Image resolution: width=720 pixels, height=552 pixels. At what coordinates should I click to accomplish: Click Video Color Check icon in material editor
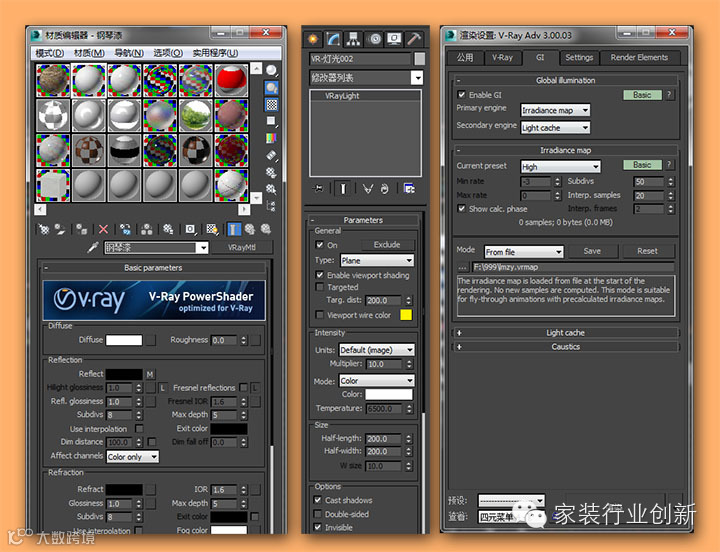click(271, 138)
